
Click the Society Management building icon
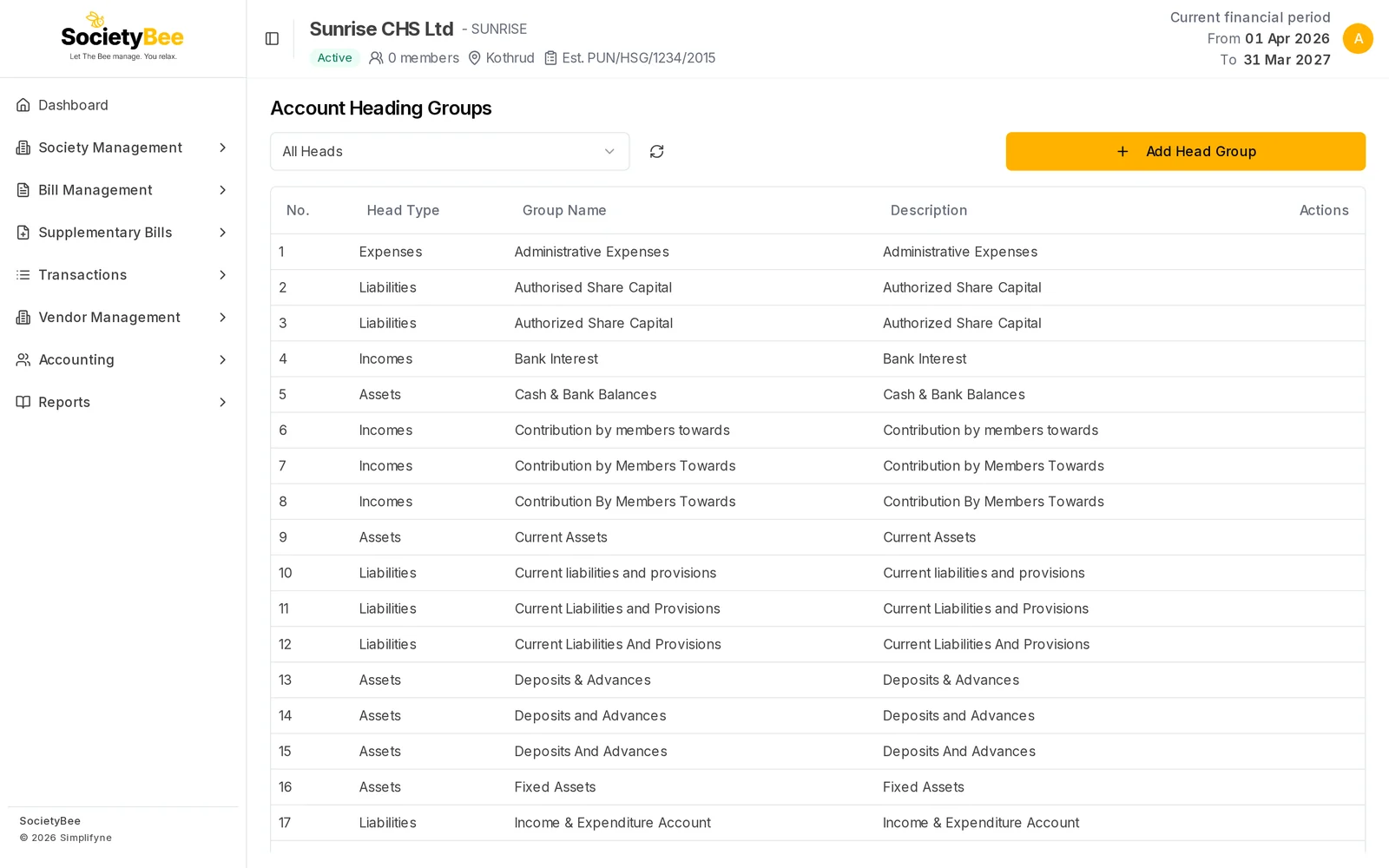point(23,148)
